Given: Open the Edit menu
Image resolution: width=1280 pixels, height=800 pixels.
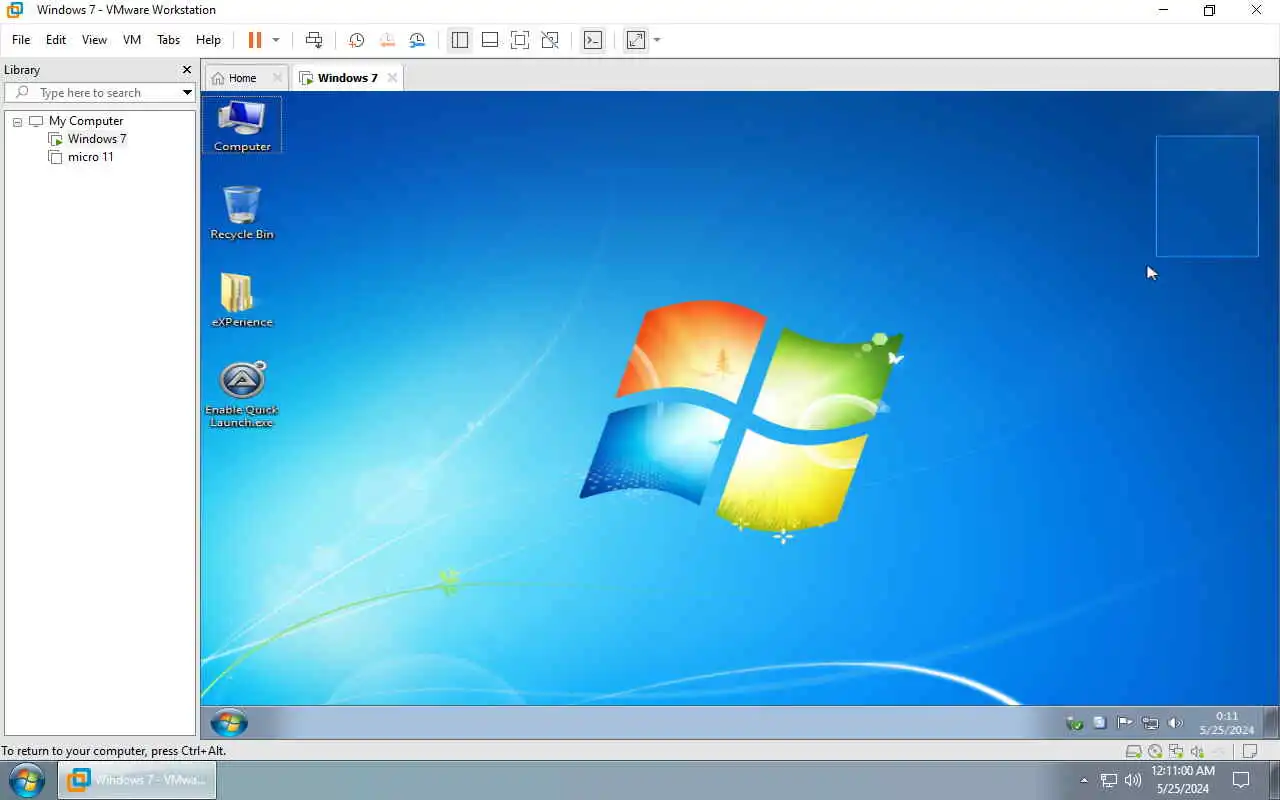Looking at the screenshot, I should tap(56, 40).
